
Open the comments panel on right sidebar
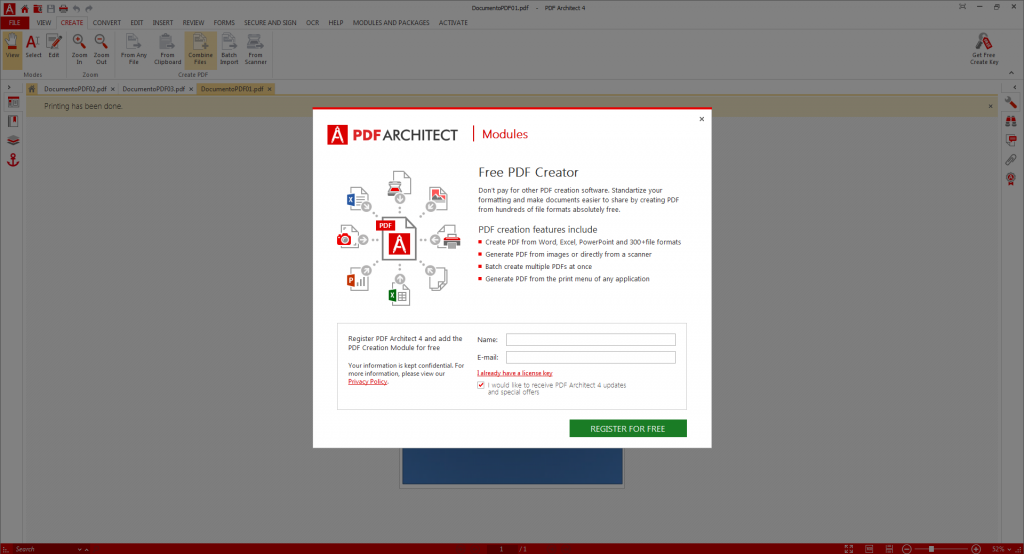1011,140
